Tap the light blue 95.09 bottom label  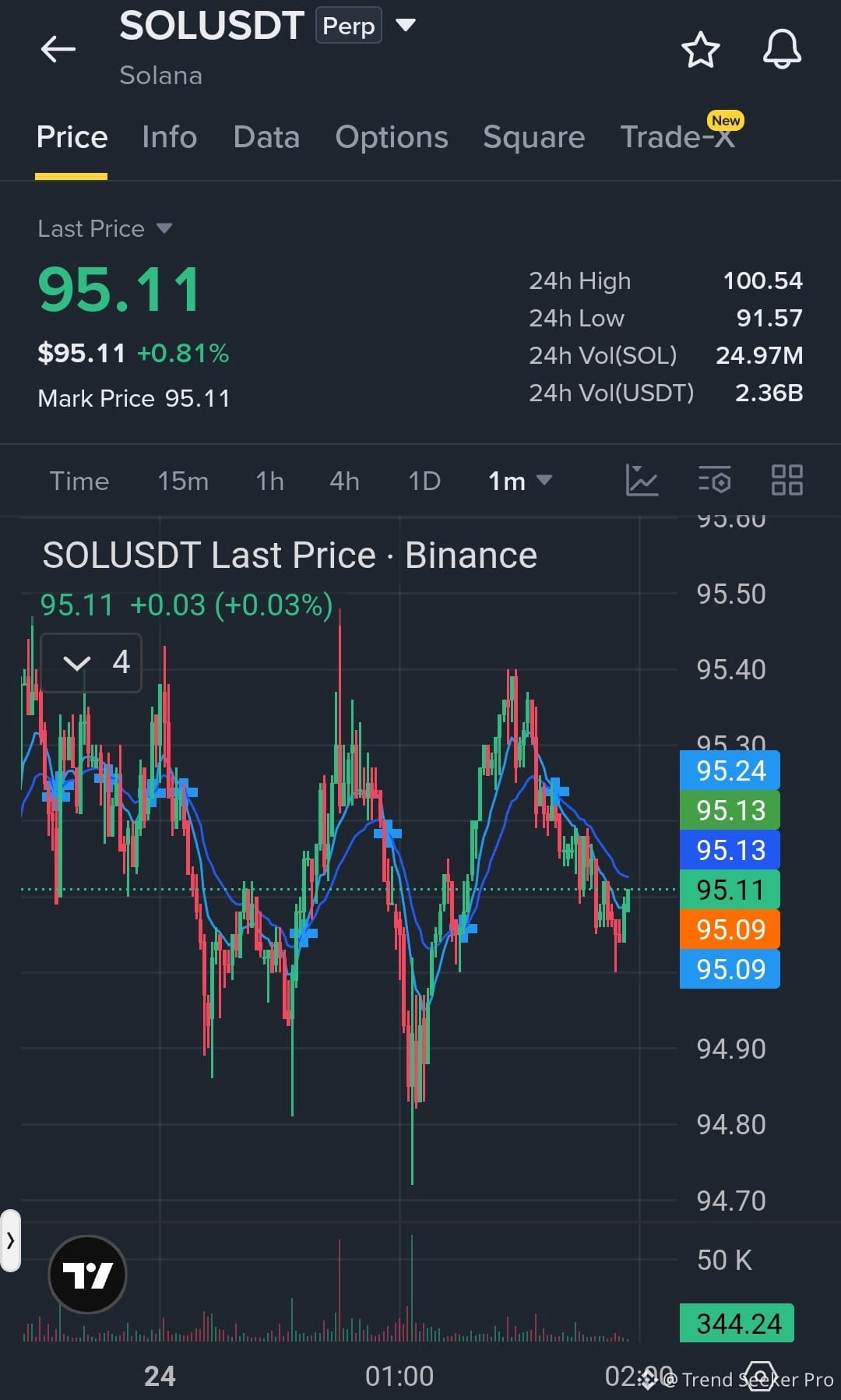point(730,969)
